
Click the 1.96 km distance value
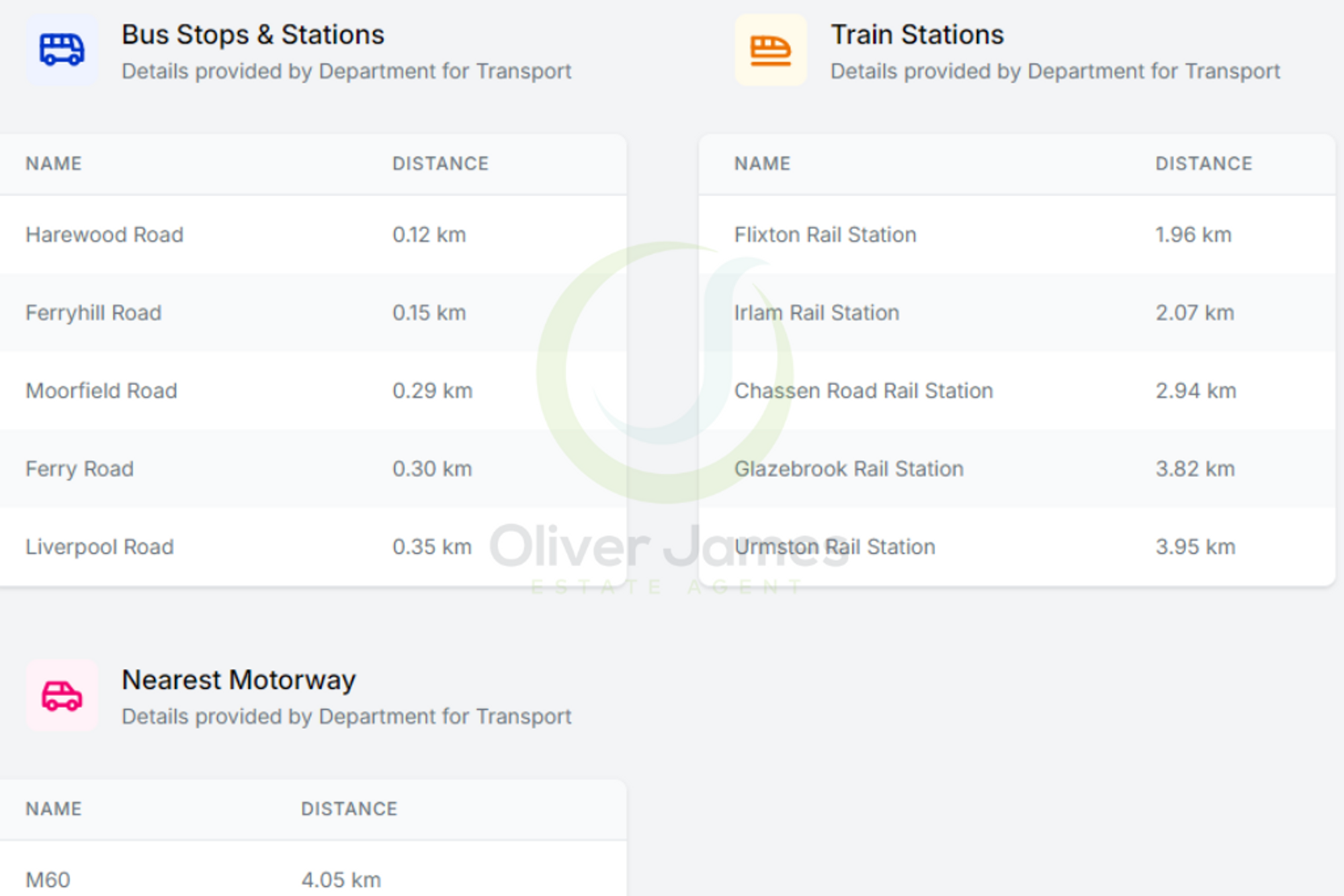[1193, 234]
